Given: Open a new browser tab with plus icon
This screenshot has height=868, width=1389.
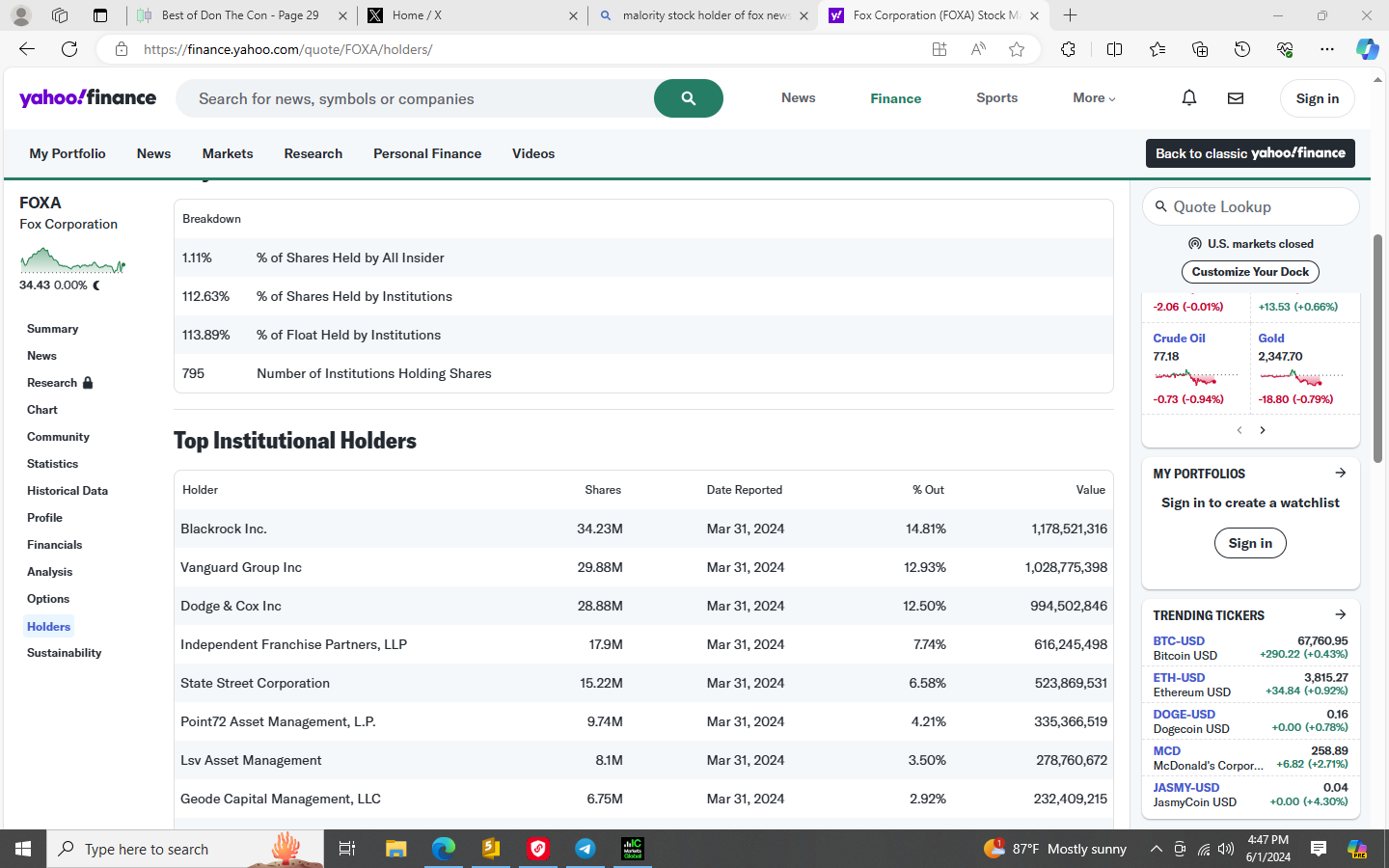Looking at the screenshot, I should [x=1070, y=15].
